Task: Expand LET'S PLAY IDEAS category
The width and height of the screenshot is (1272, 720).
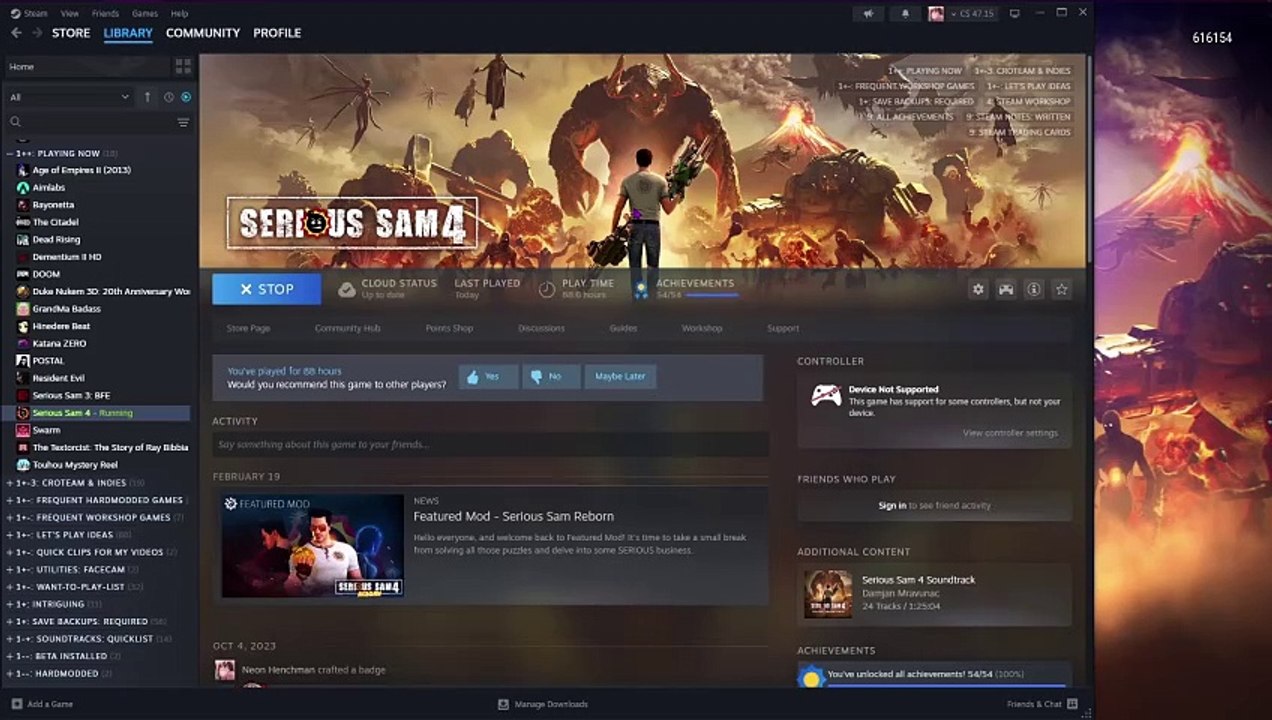Action: point(10,535)
